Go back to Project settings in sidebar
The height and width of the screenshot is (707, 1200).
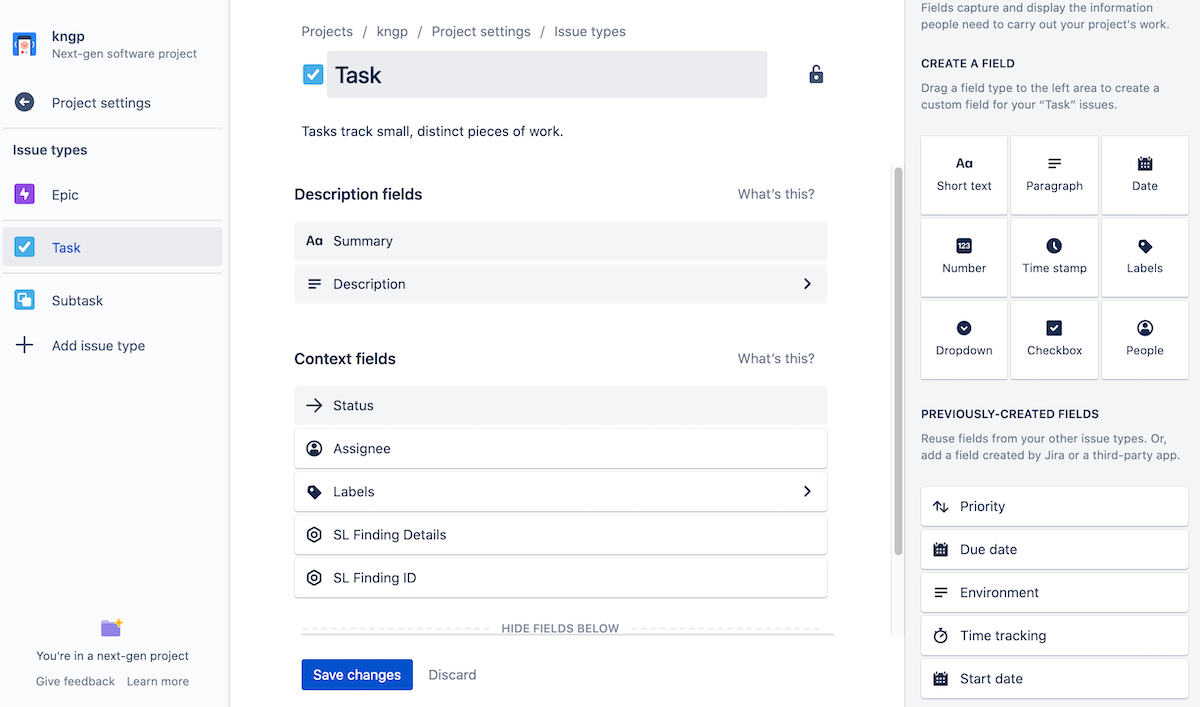[x=112, y=102]
